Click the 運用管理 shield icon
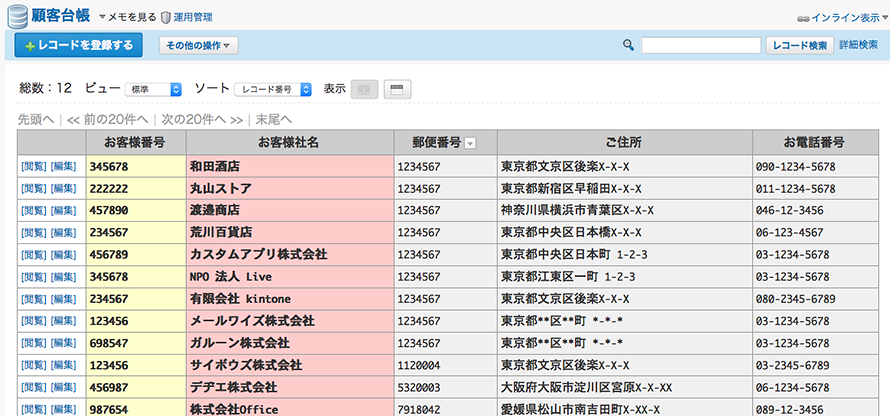 tap(166, 17)
